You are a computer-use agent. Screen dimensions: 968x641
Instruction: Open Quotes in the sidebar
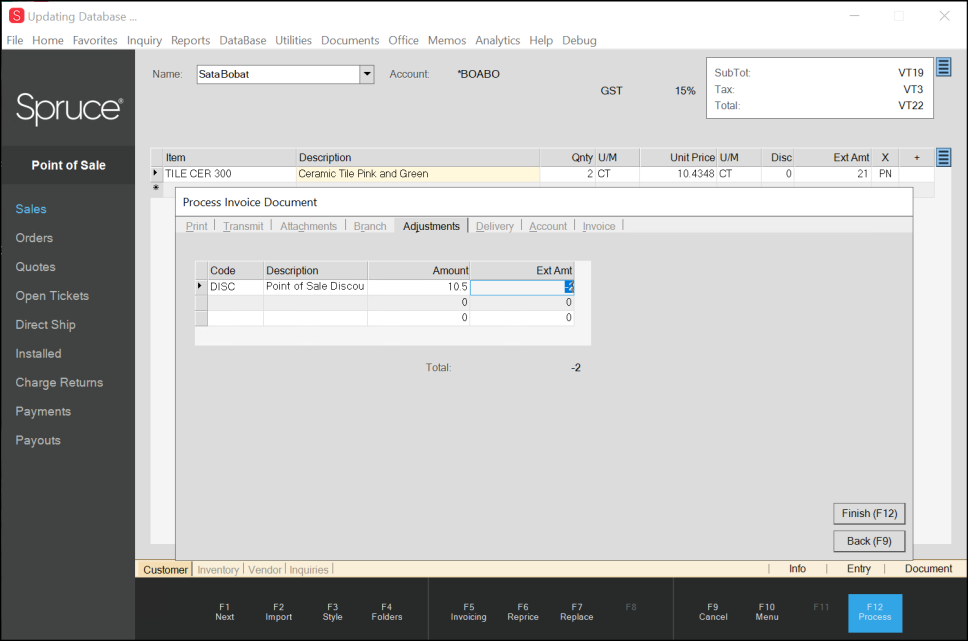pos(36,267)
